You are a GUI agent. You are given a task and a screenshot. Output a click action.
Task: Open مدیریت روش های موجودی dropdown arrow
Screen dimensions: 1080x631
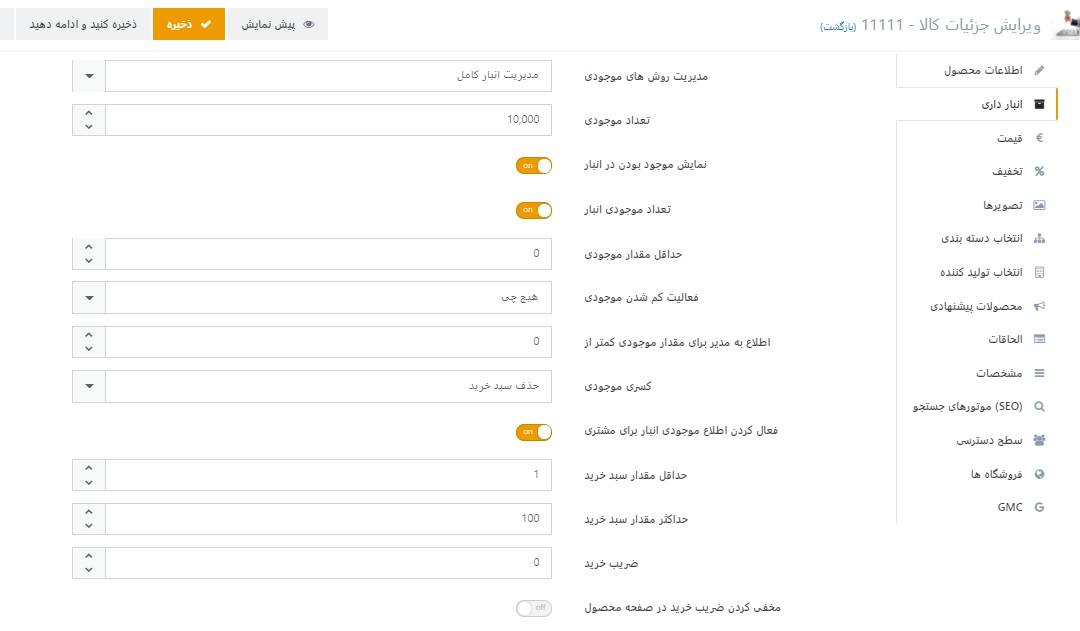89,76
